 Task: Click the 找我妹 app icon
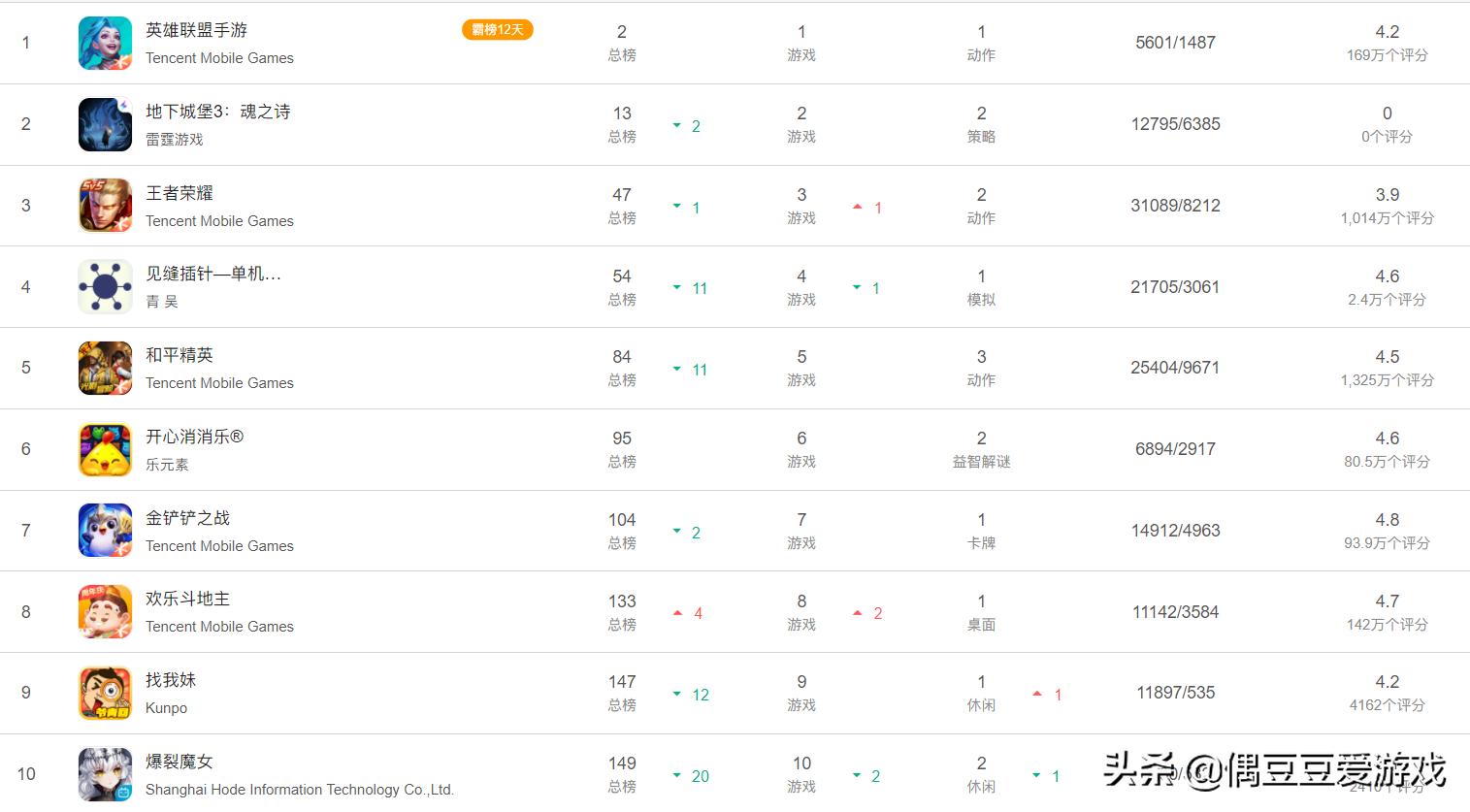[105, 693]
